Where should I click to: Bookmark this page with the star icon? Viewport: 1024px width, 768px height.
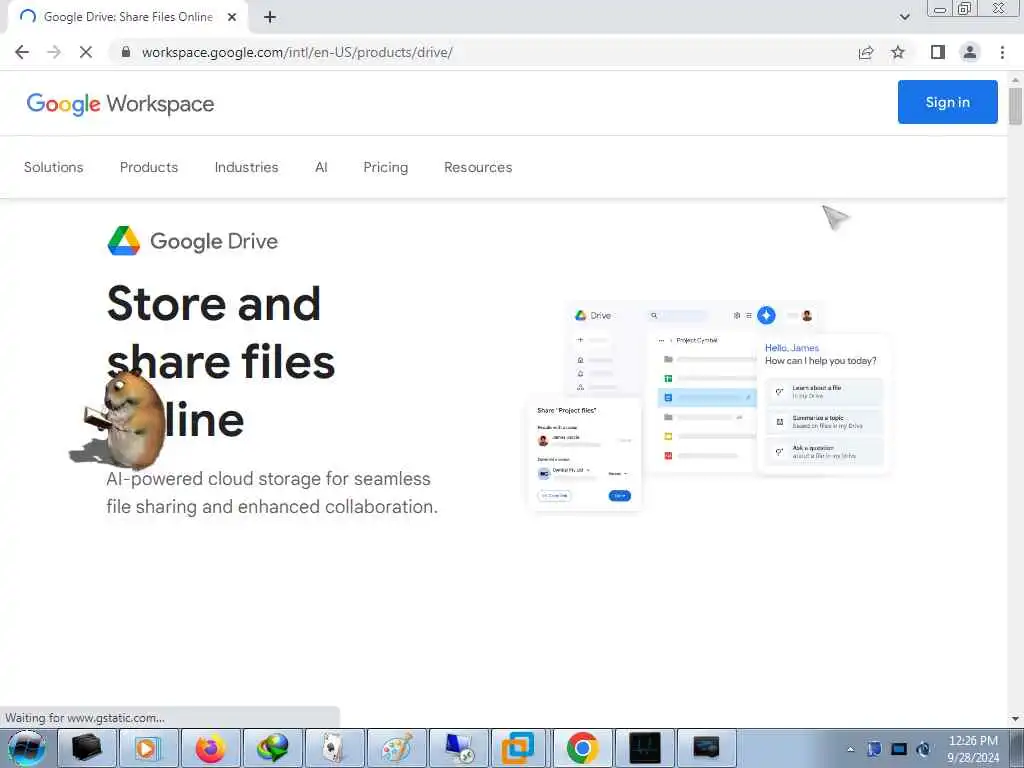coord(898,52)
